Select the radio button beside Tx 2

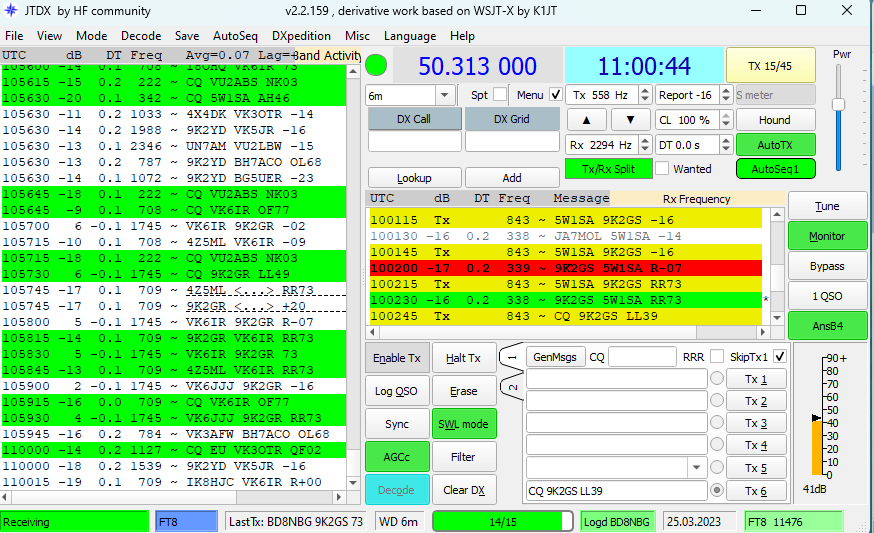717,401
